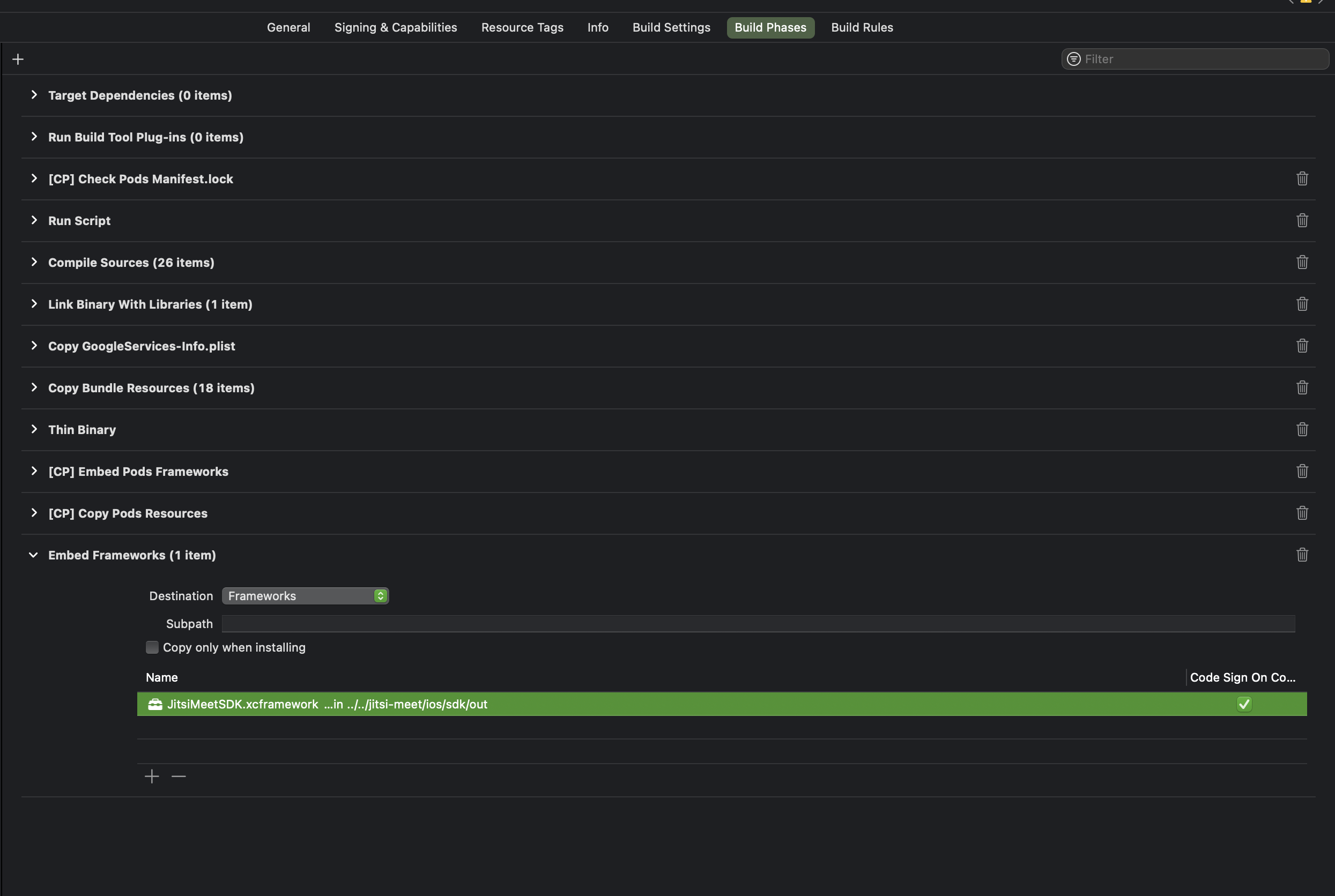Viewport: 1335px width, 896px height.
Task: Click trash icon next to Embed Frameworks phase
Action: coord(1302,554)
